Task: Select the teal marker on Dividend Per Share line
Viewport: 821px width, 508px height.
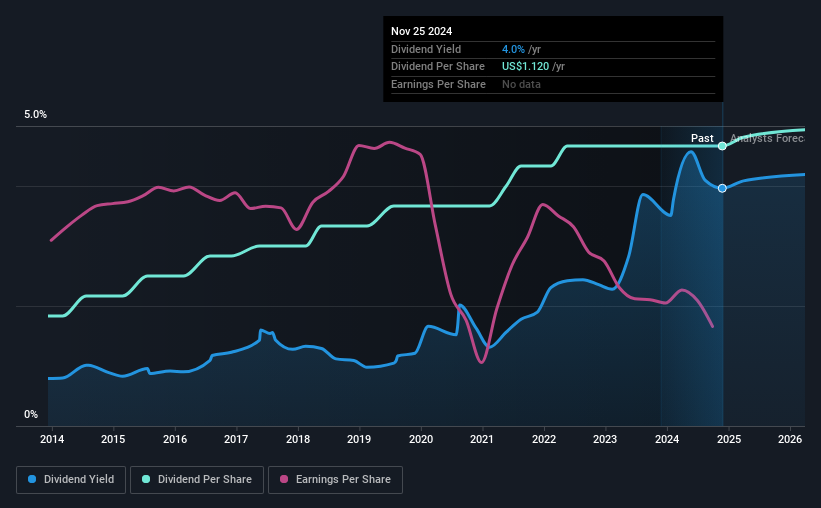Action: 722,146
